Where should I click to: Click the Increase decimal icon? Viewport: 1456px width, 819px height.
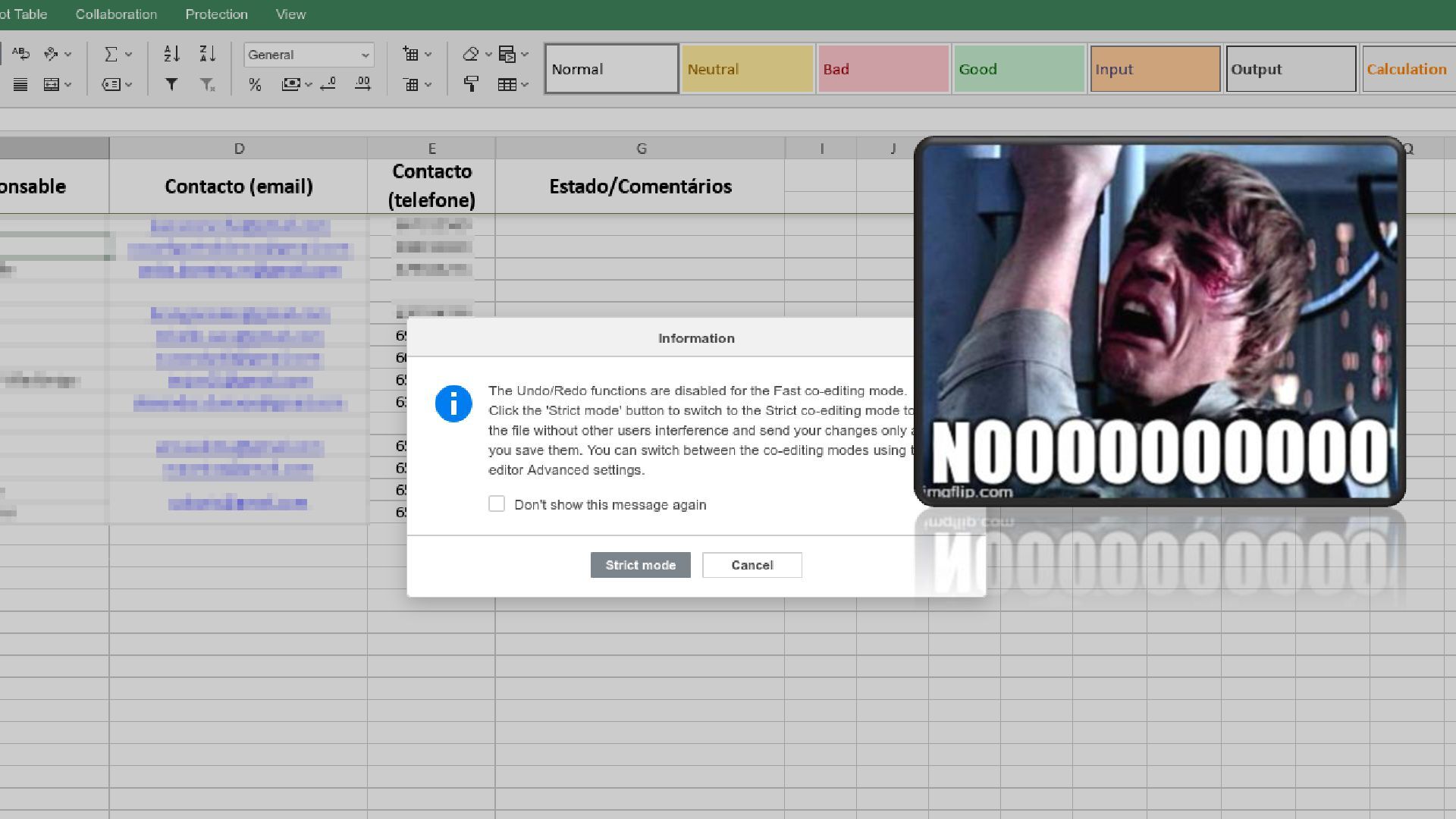[x=362, y=84]
